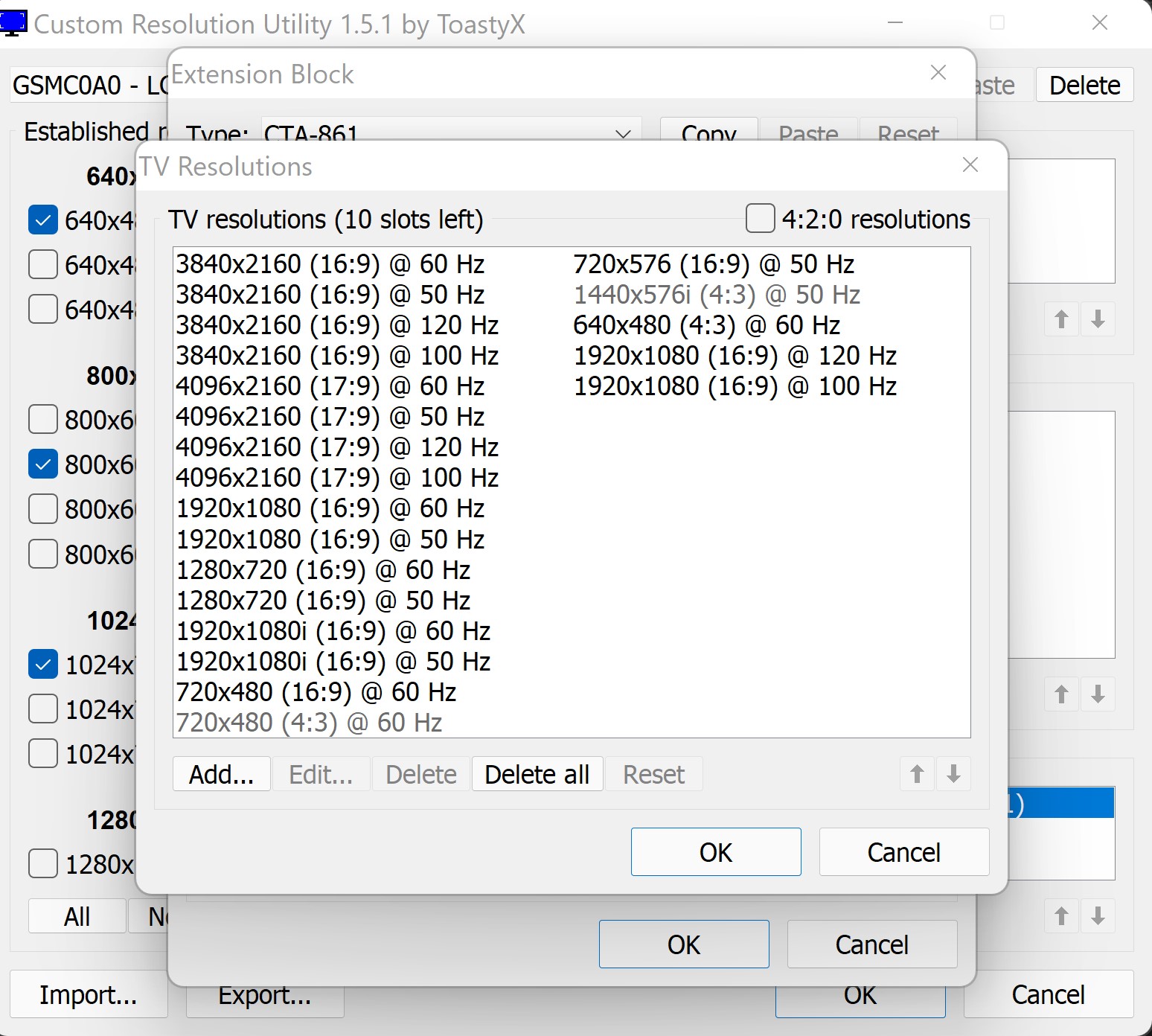Select 3840x2160 (16:9) @ 50 Hz

point(330,295)
